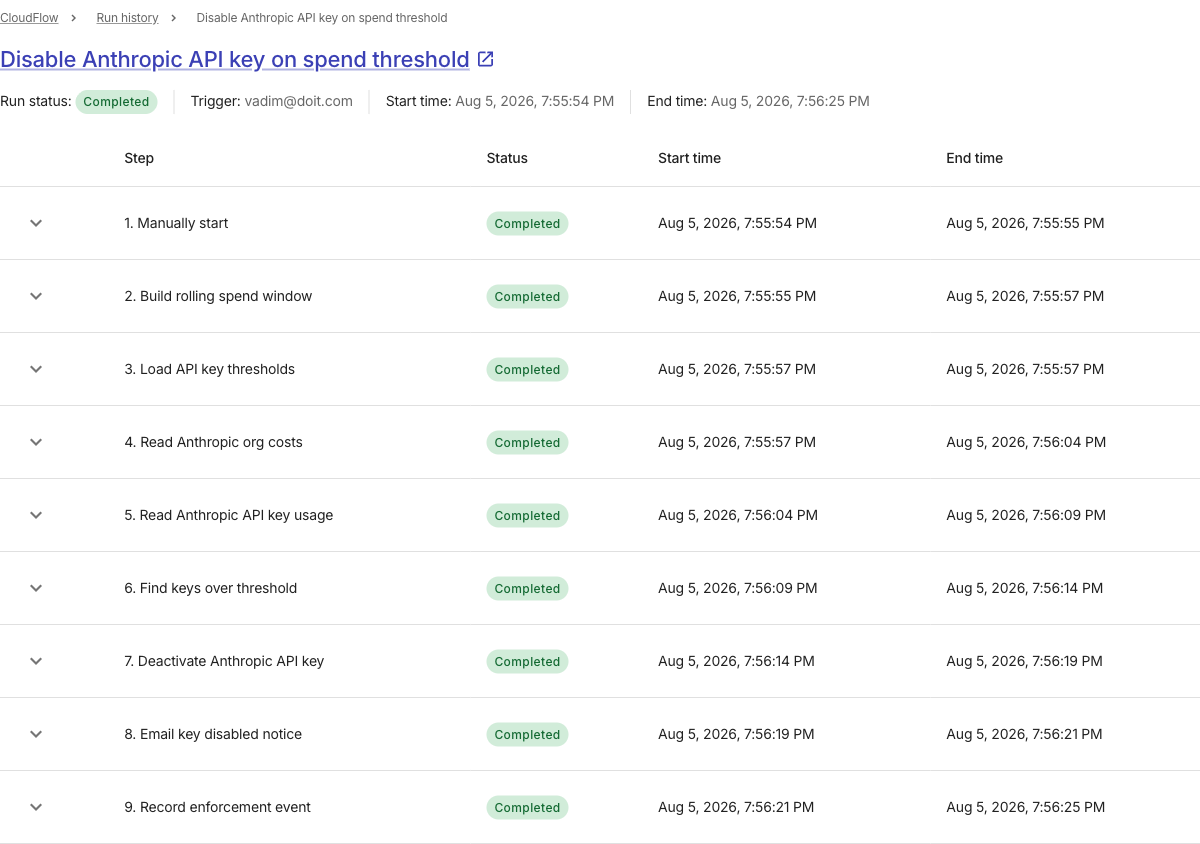The height and width of the screenshot is (844, 1200).
Task: Click the Status column header
Action: (x=507, y=158)
